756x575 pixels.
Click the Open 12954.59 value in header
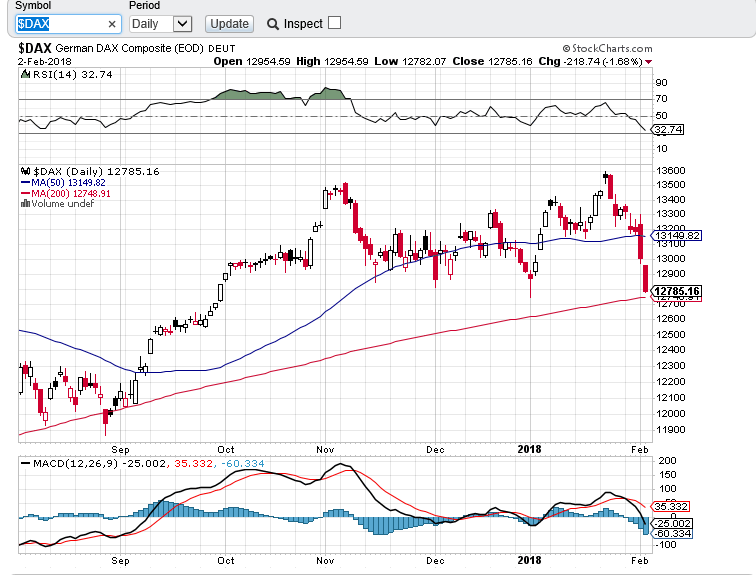click(252, 62)
